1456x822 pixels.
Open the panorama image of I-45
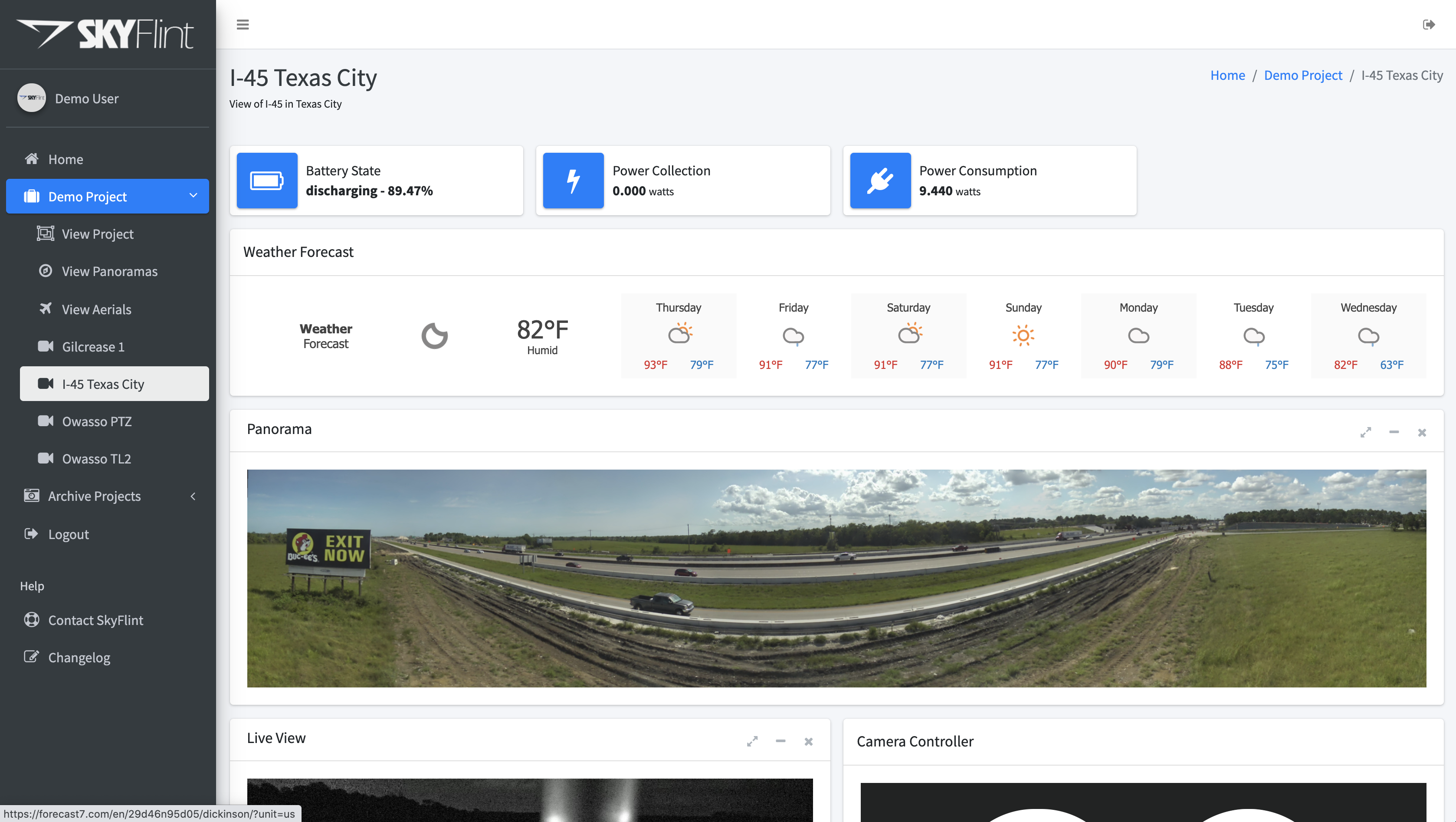click(836, 578)
